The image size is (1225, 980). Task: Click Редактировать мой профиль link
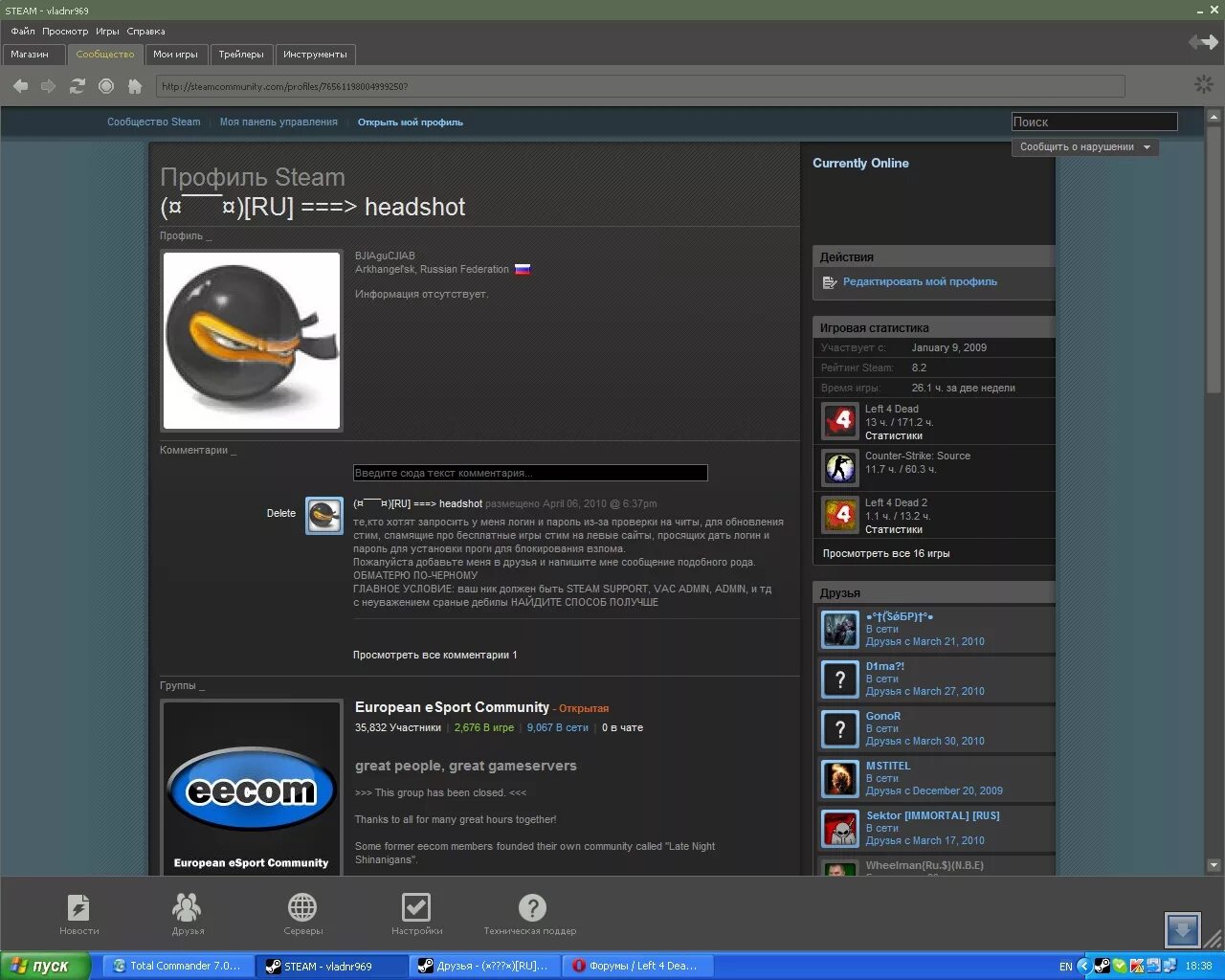[x=920, y=282]
